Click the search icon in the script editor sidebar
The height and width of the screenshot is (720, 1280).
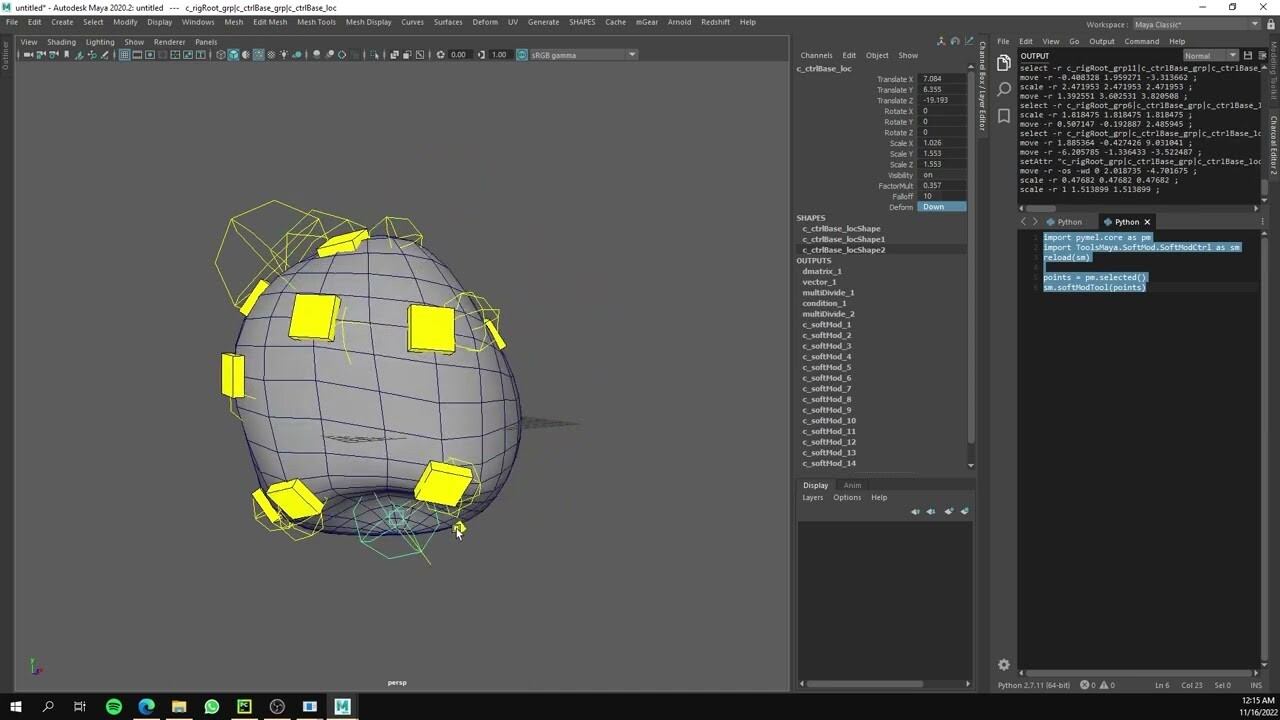click(1003, 89)
